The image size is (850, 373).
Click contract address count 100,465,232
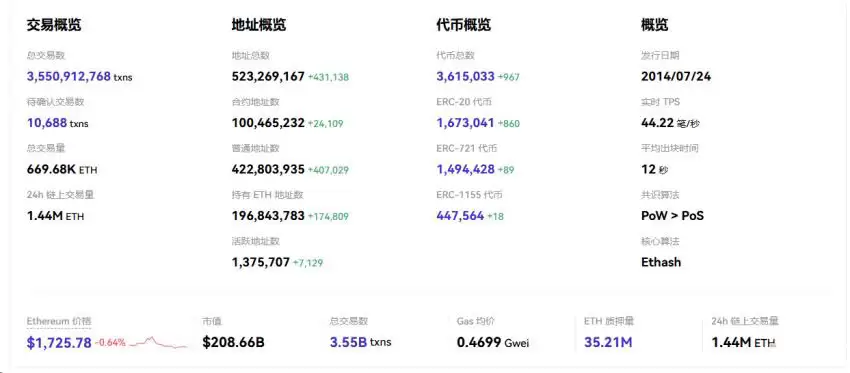click(268, 123)
